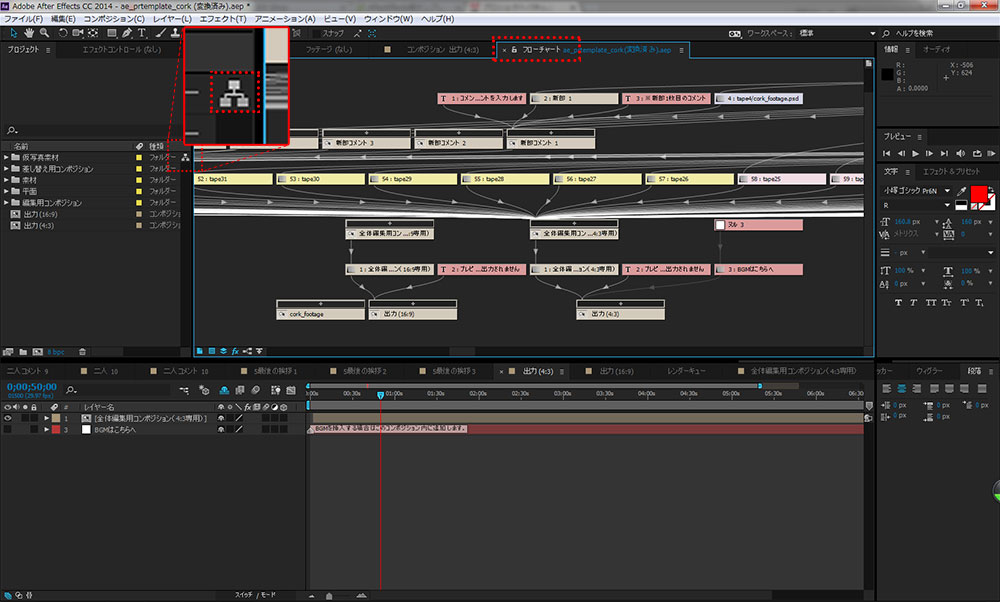The height and width of the screenshot is (602, 1000).
Task: Open the workspace dropdown 標準
Action: point(838,33)
